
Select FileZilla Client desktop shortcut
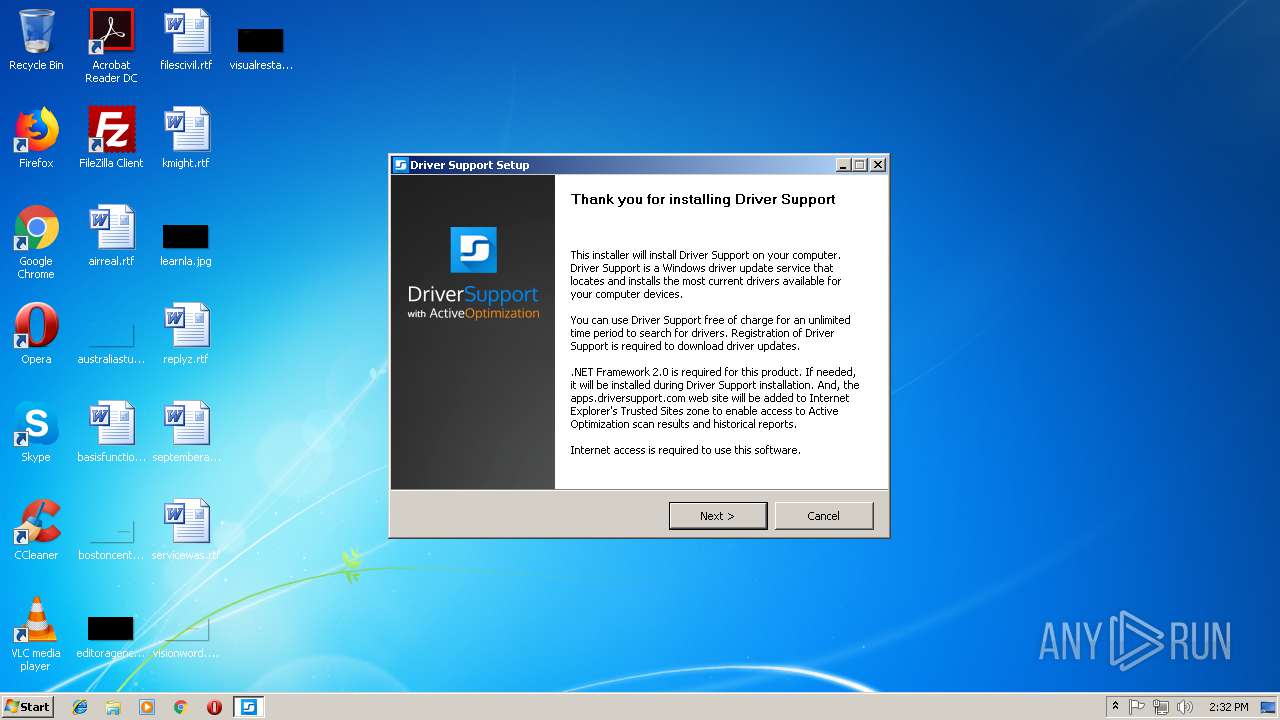coord(111,138)
